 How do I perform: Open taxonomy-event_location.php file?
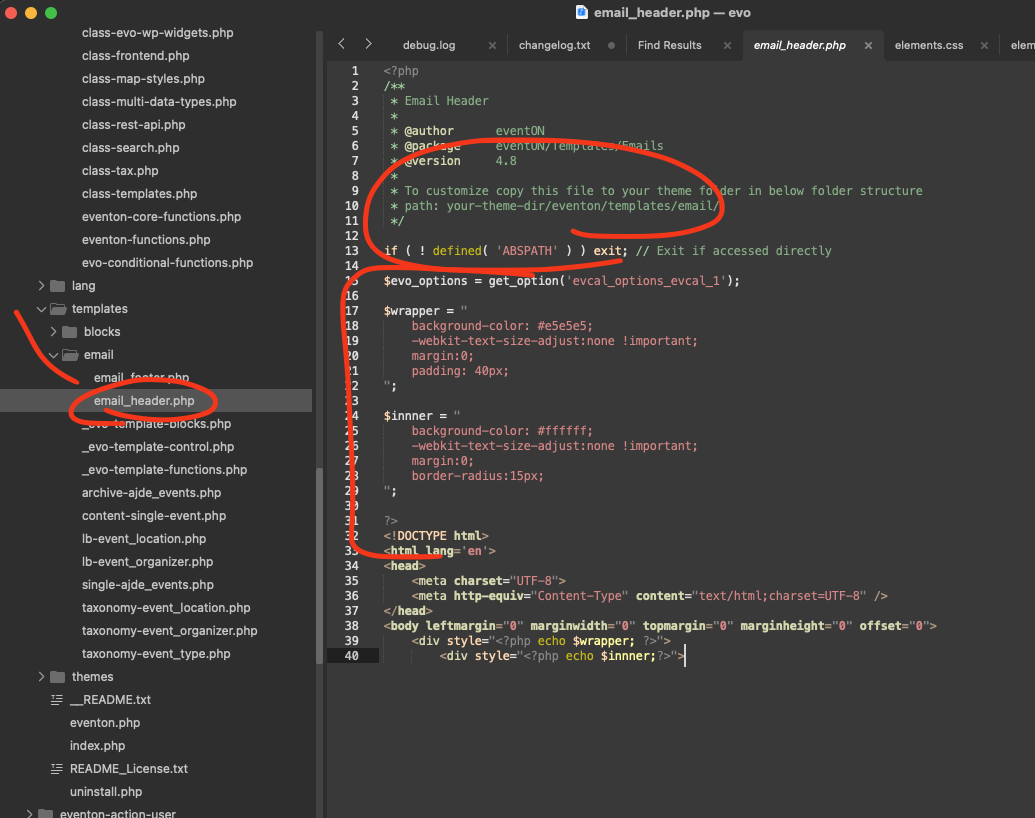166,608
